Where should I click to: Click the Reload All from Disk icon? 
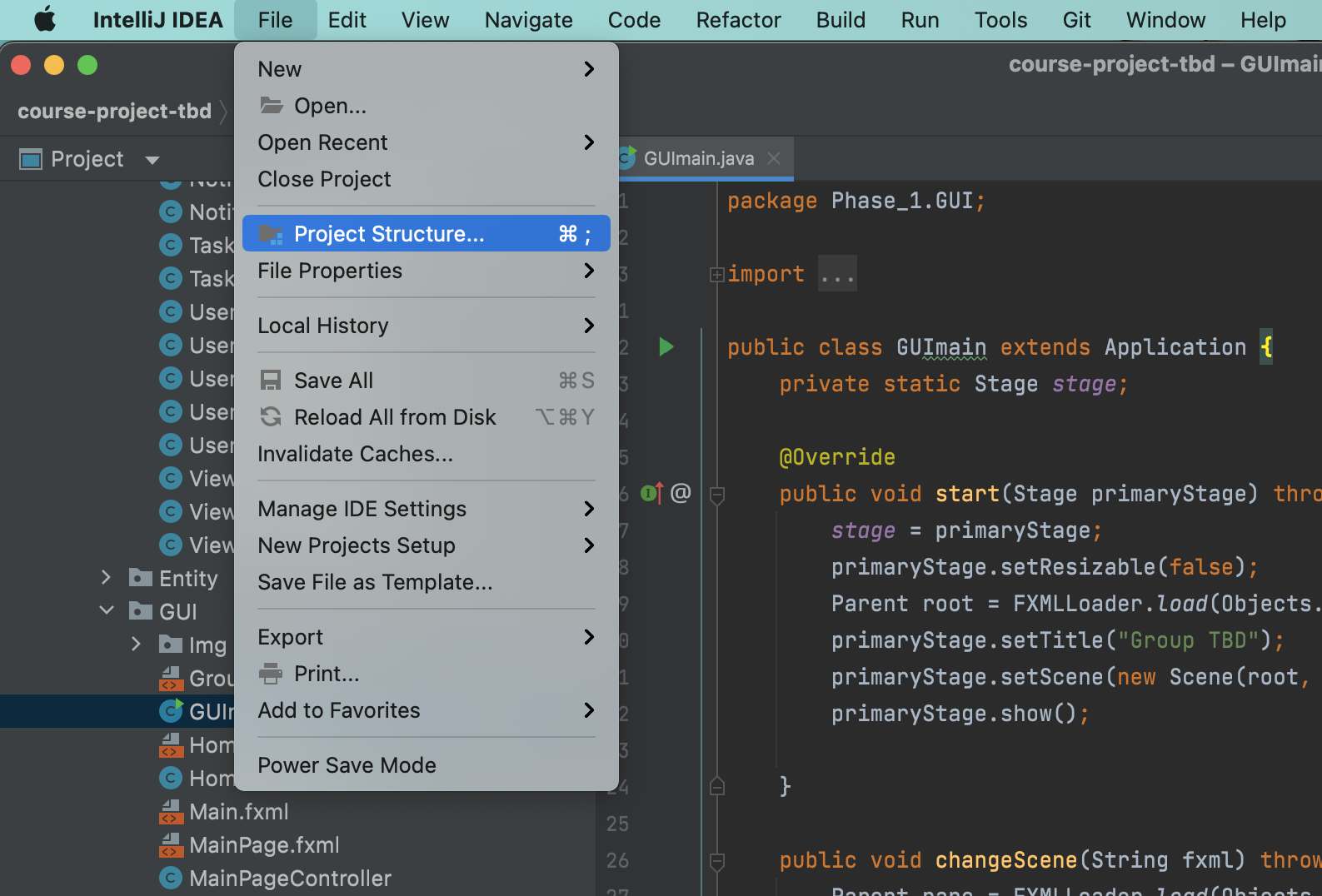click(271, 417)
